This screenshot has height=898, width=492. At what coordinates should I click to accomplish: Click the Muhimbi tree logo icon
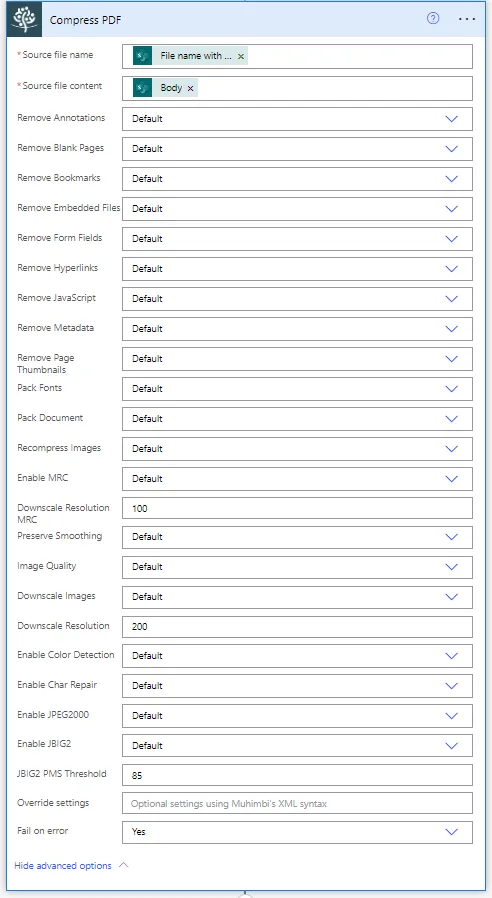click(24, 19)
